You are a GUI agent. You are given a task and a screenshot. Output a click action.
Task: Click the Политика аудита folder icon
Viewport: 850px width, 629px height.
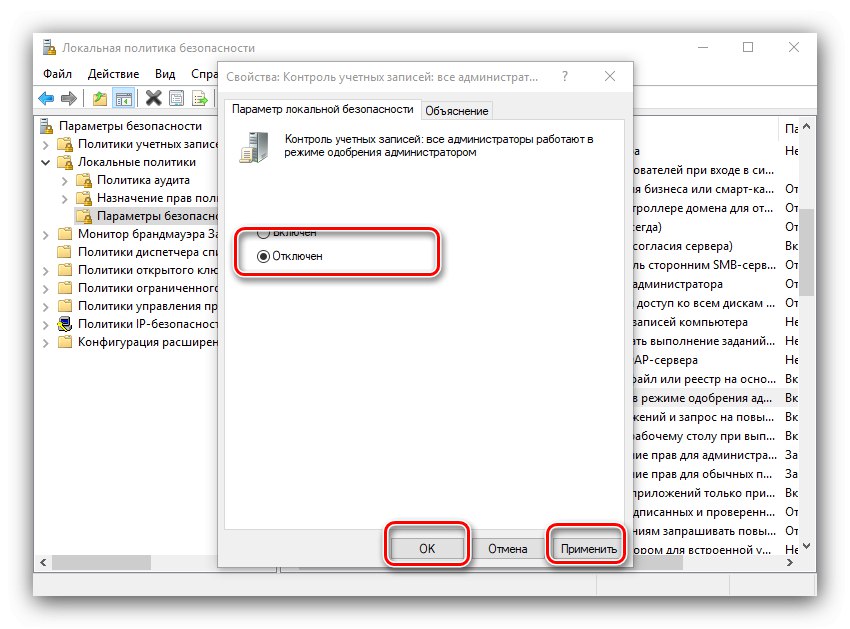(x=84, y=180)
